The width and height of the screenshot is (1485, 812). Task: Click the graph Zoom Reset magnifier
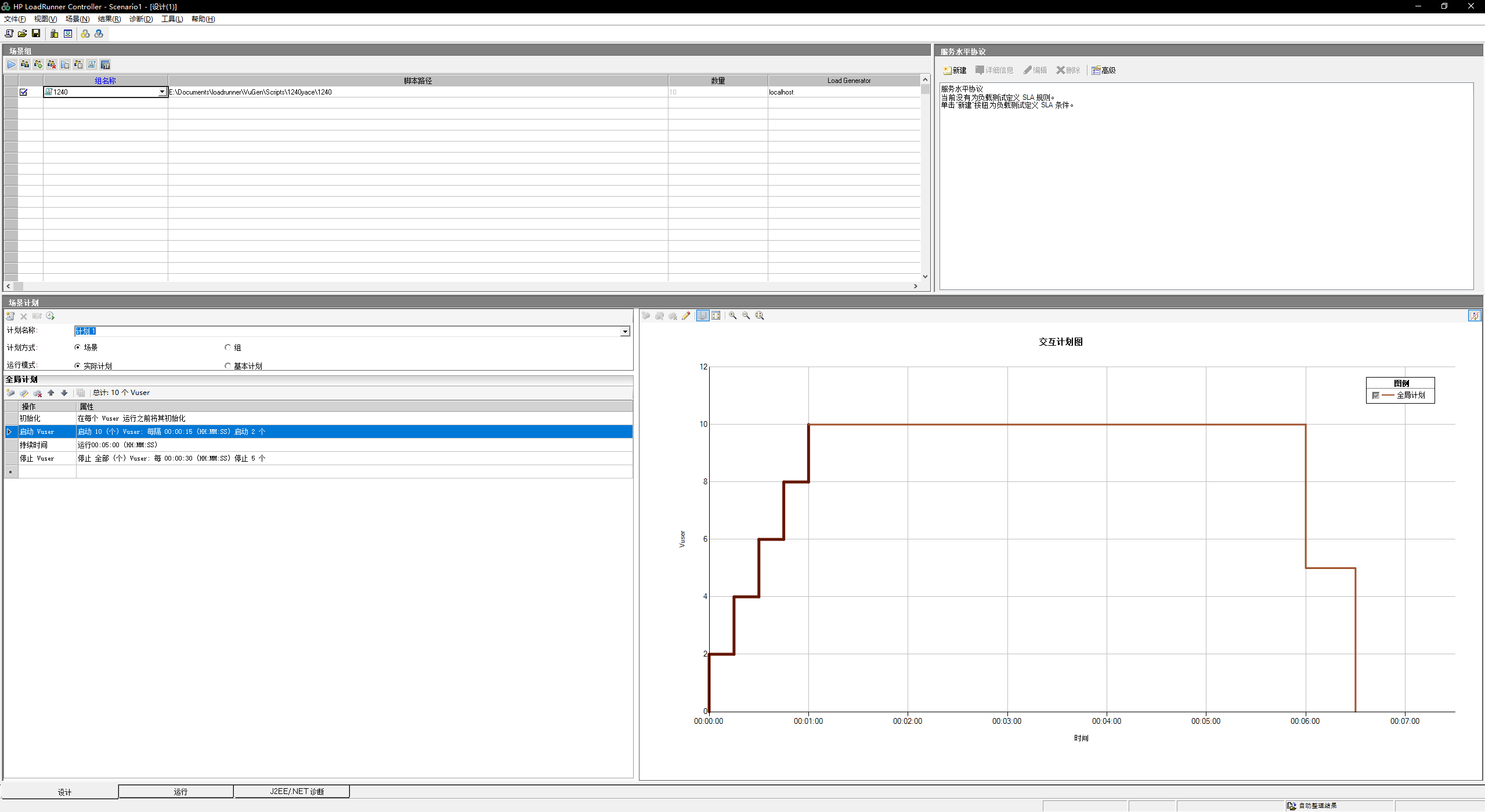[760, 316]
